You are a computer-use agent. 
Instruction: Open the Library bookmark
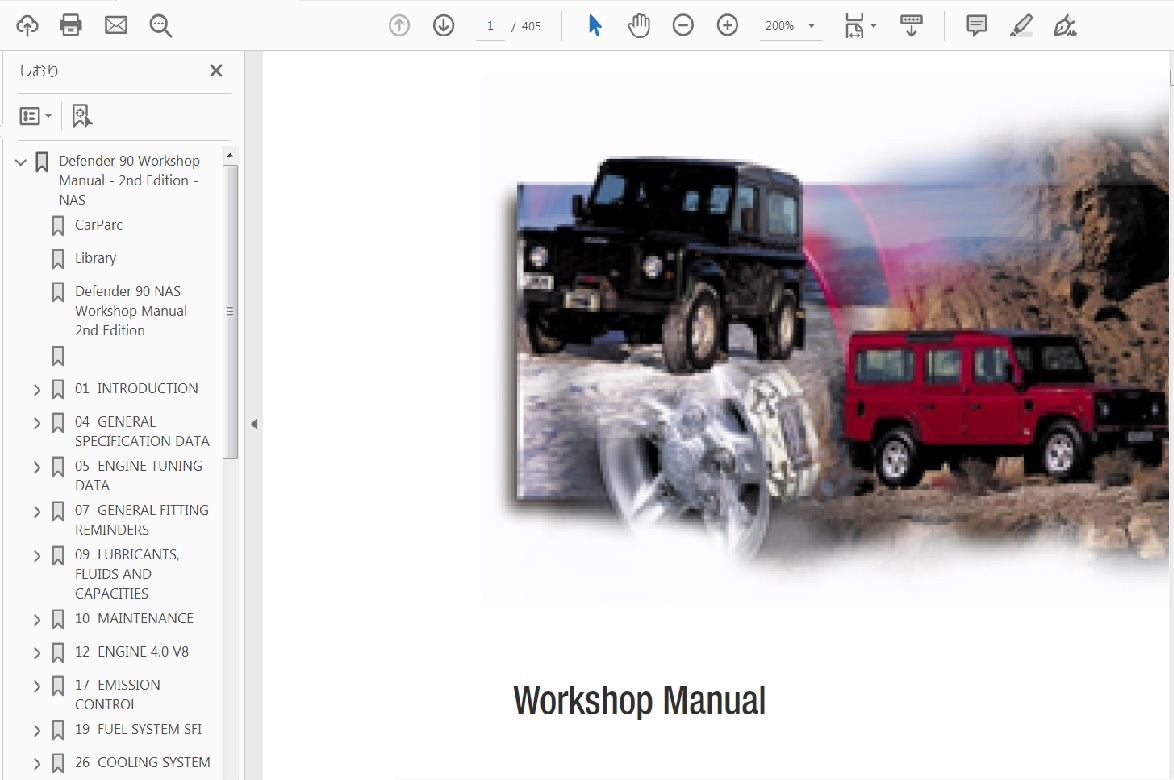click(x=95, y=258)
